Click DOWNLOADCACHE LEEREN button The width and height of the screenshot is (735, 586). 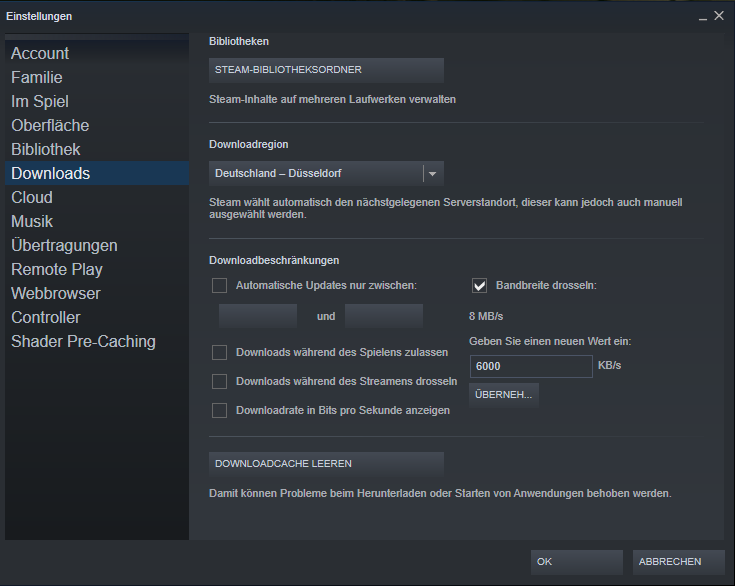click(x=326, y=464)
